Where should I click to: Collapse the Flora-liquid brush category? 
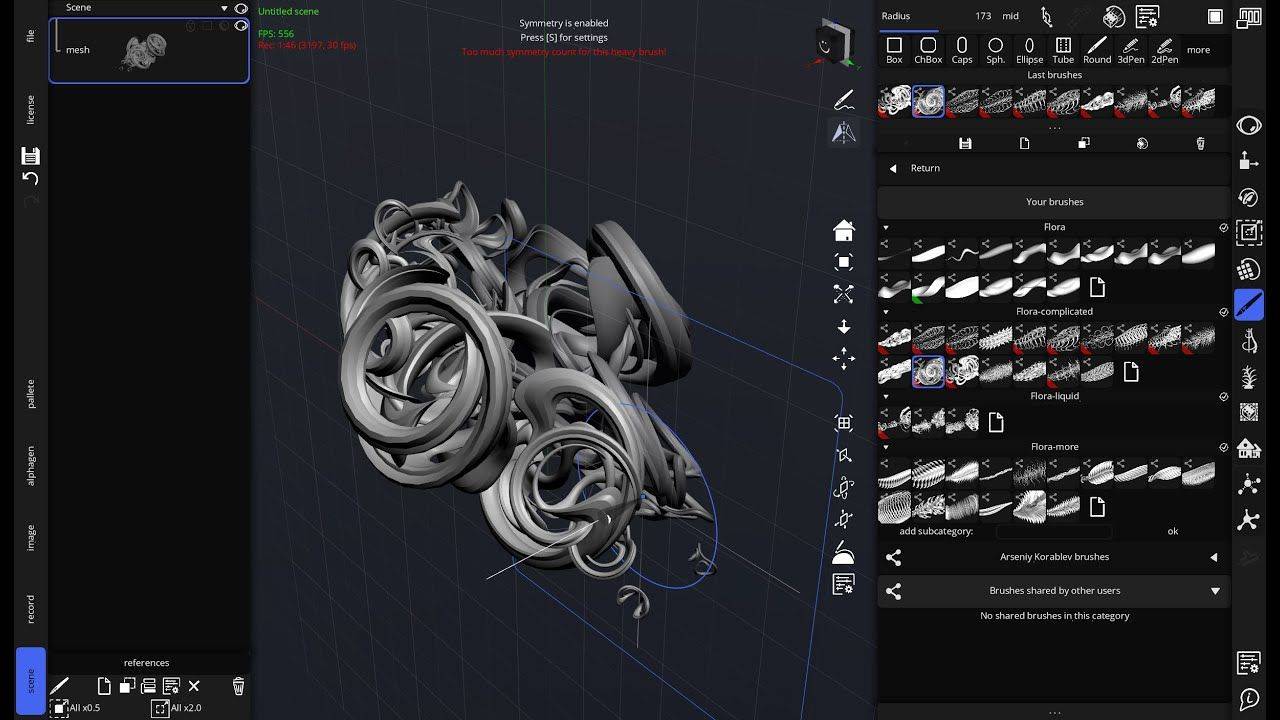tap(886, 397)
